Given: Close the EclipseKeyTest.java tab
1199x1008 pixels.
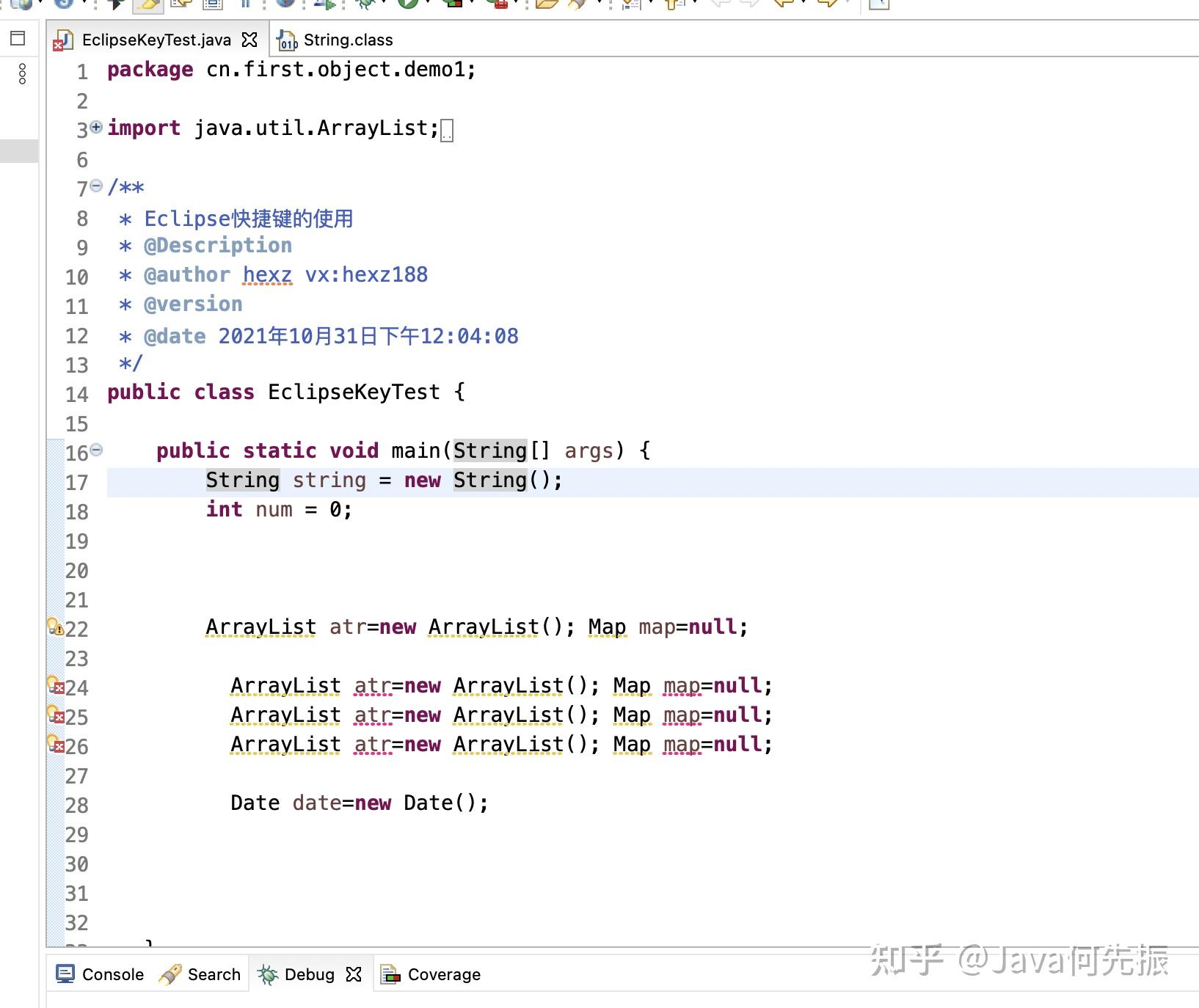Looking at the screenshot, I should 249,40.
